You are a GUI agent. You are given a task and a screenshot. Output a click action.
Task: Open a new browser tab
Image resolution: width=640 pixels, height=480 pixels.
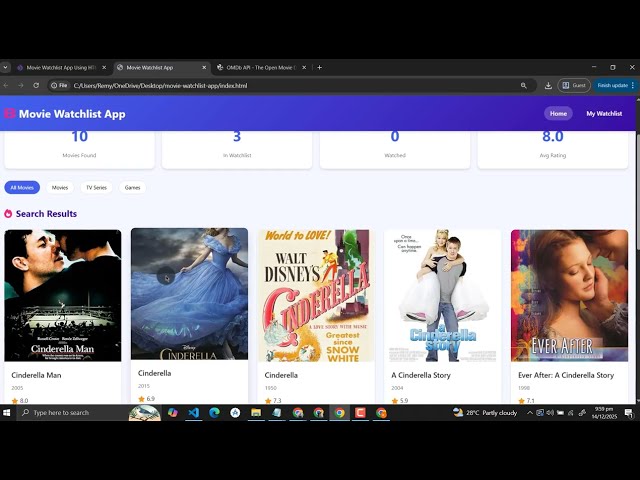pos(320,68)
